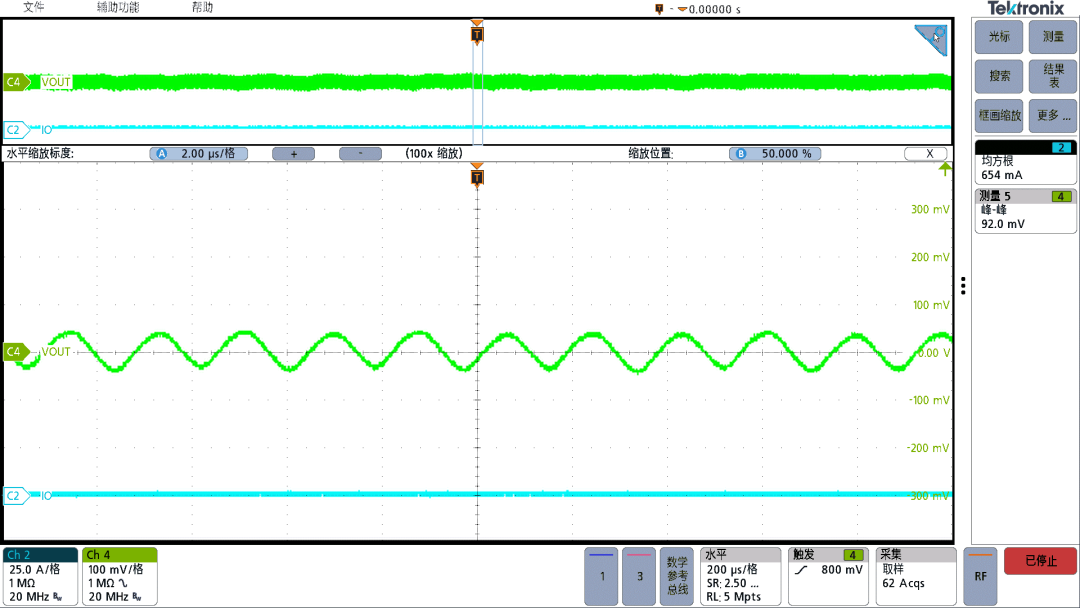Click the 0.00000 s trigger delay readout
Image resolution: width=1080 pixels, height=608 pixels.
pyautogui.click(x=714, y=10)
